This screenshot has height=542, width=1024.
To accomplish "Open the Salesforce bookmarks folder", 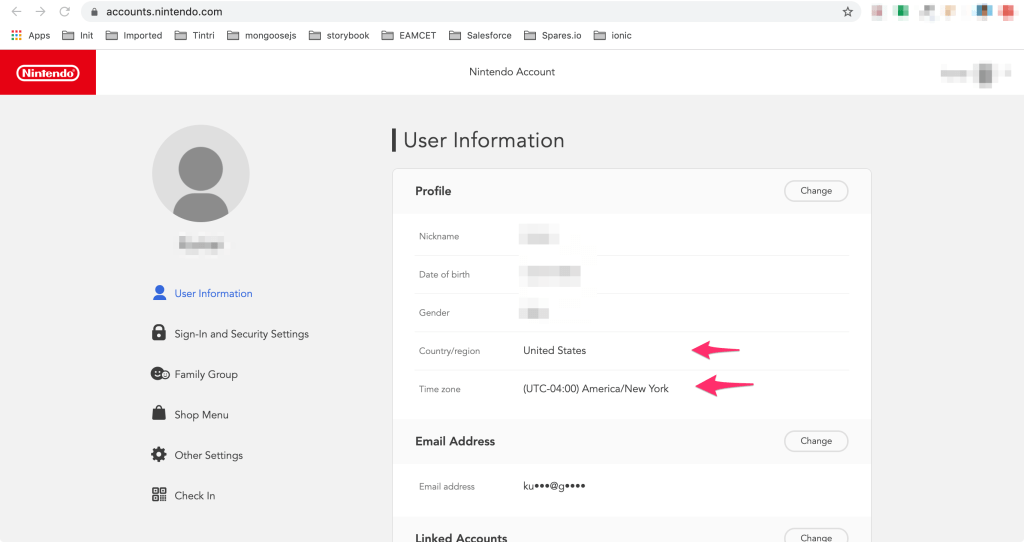I will (x=480, y=35).
